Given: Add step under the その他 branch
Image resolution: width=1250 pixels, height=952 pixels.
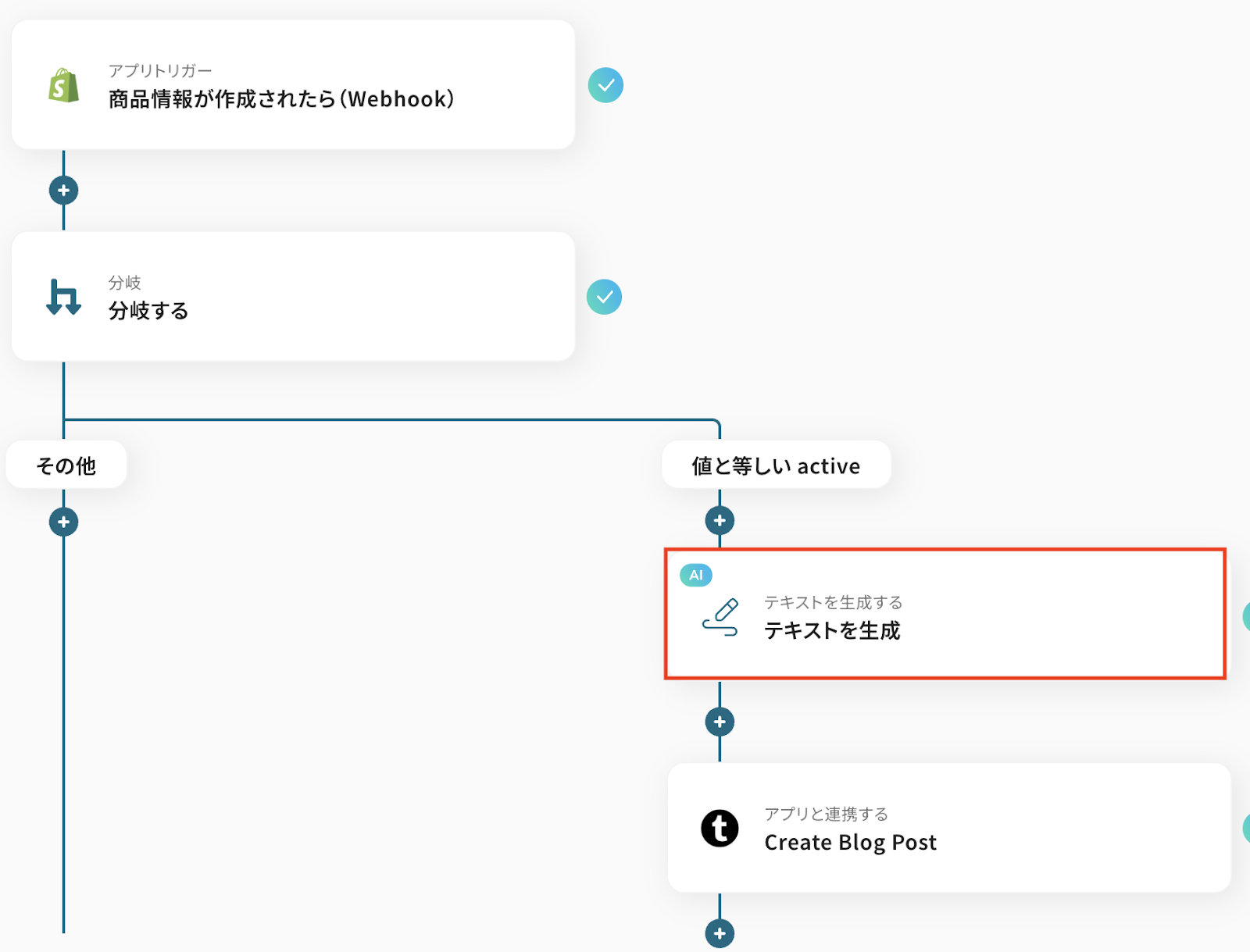Looking at the screenshot, I should [63, 522].
